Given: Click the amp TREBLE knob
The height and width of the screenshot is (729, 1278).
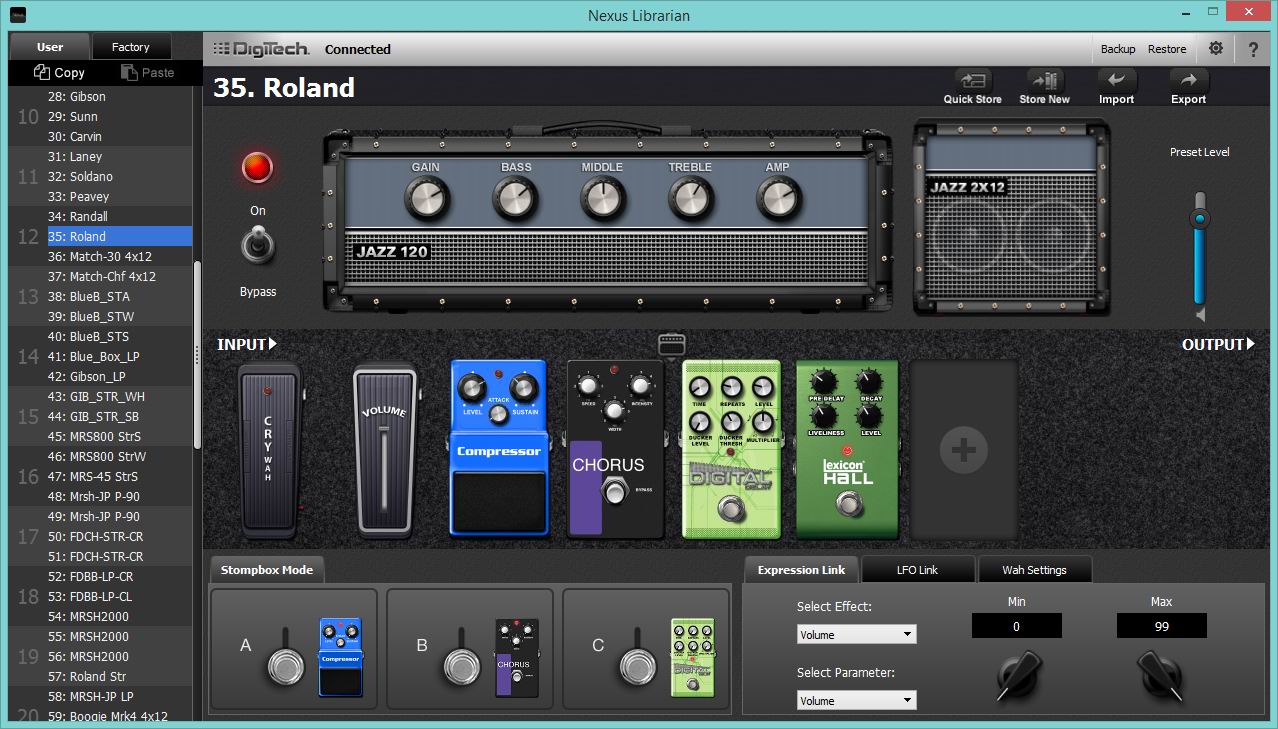Looking at the screenshot, I should point(690,199).
